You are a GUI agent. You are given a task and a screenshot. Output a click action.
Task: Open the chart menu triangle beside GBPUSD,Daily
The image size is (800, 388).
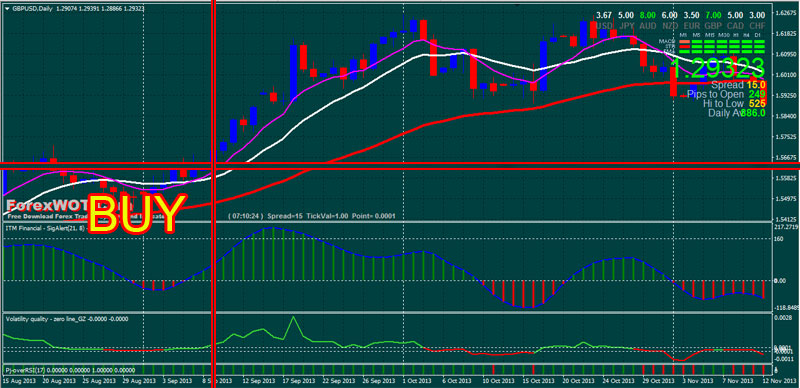[6, 10]
